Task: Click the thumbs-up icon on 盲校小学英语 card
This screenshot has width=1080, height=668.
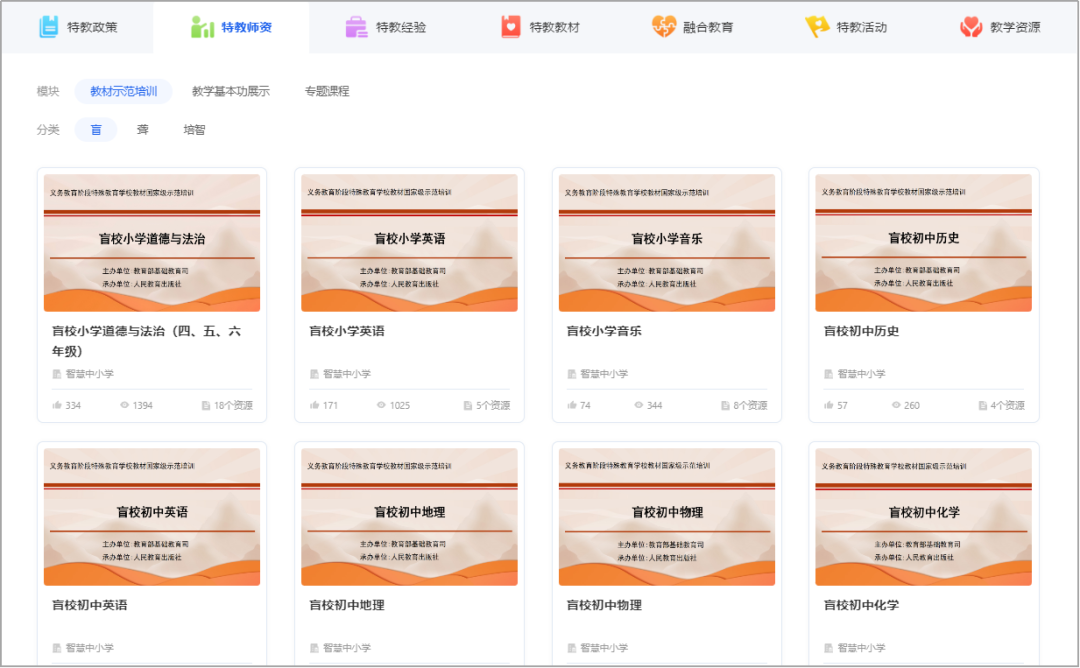Action: pos(313,405)
